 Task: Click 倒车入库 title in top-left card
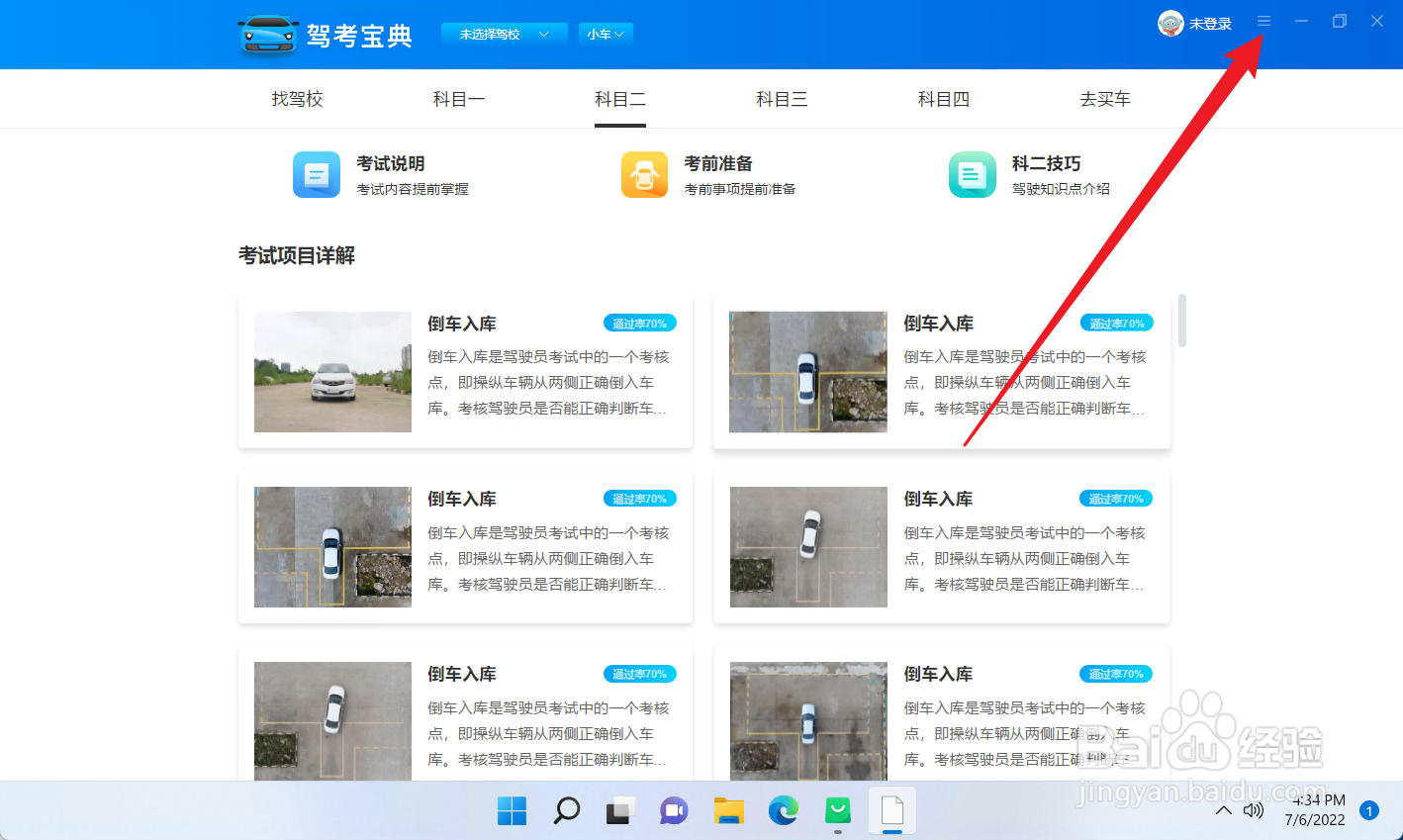(x=462, y=324)
